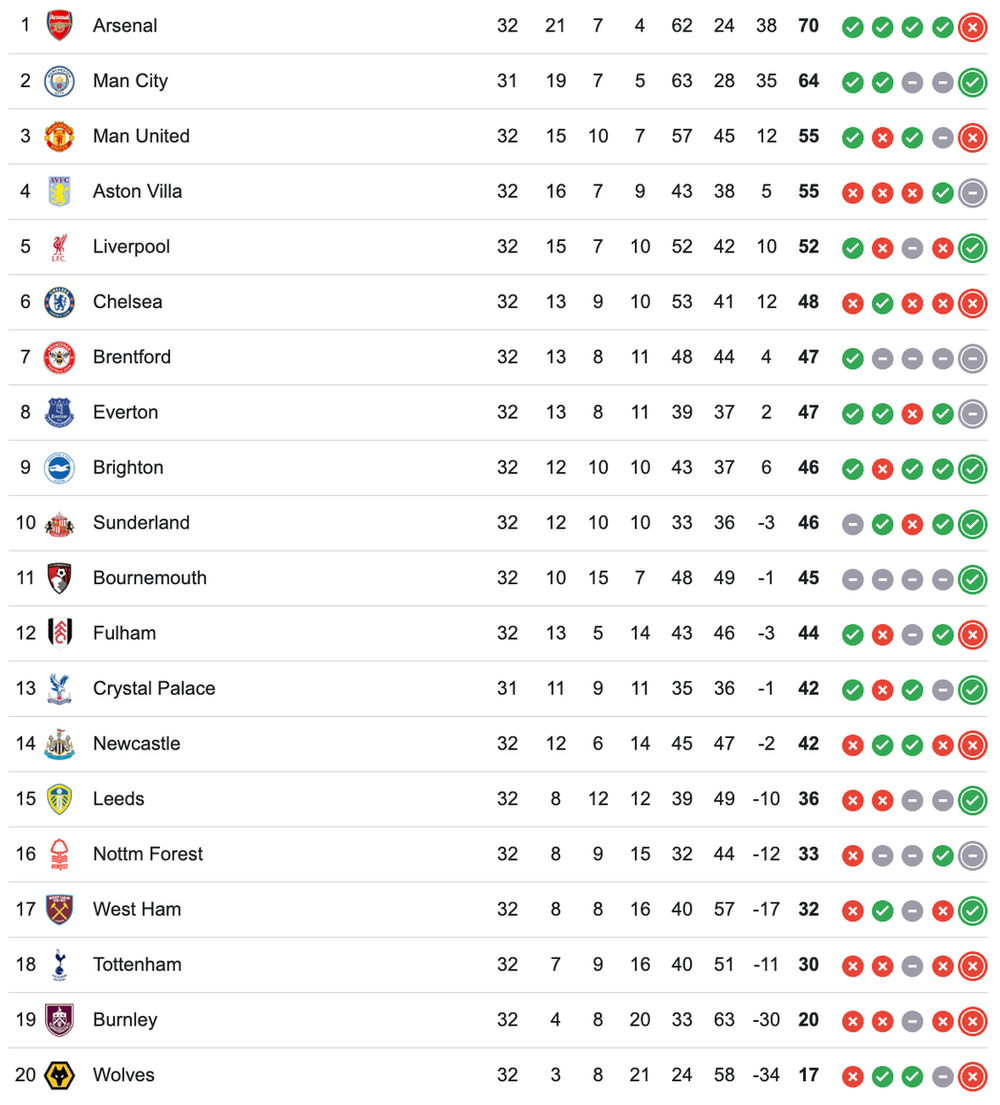
Task: Click the Chelsea club badge
Action: [x=60, y=302]
